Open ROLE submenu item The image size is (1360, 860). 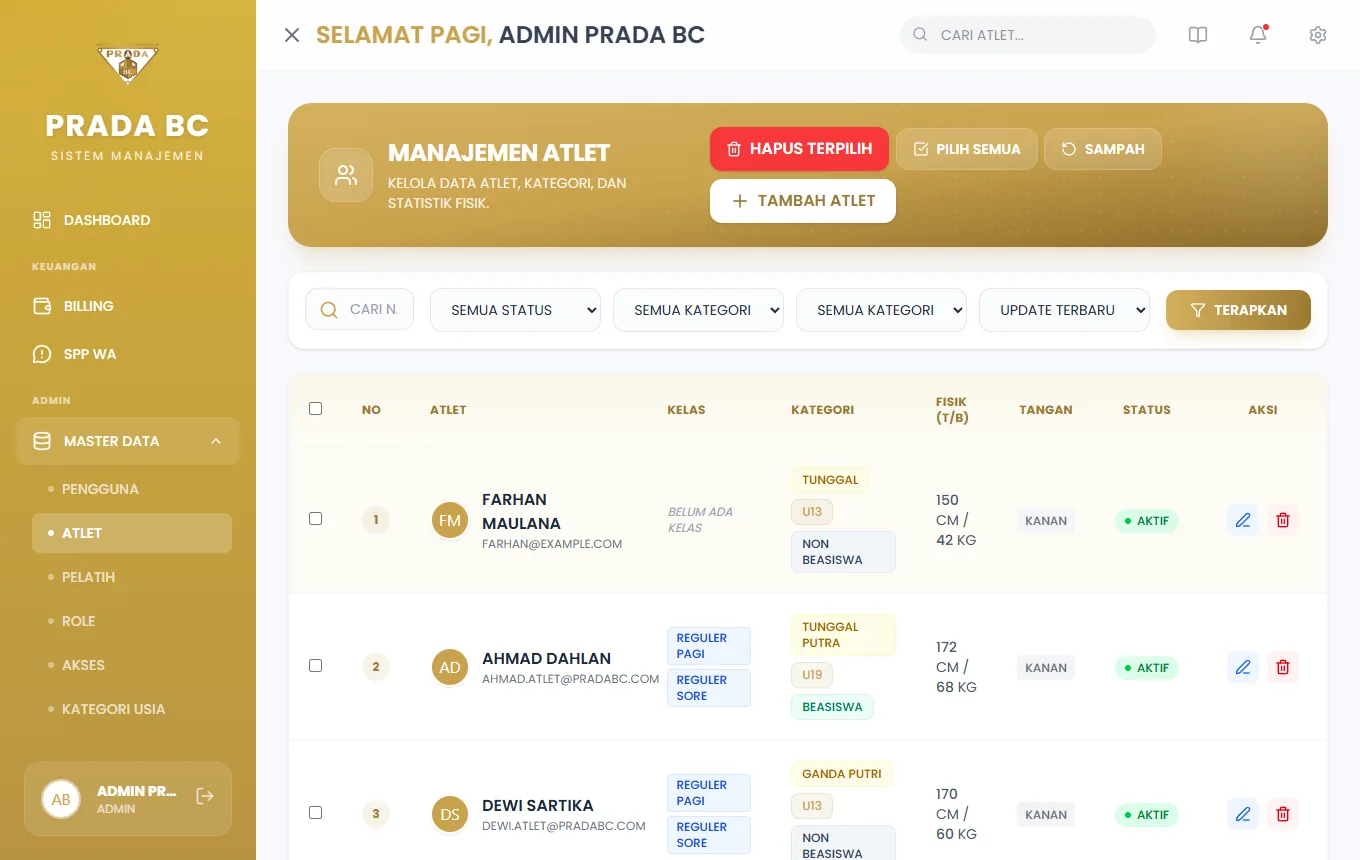(x=132, y=621)
